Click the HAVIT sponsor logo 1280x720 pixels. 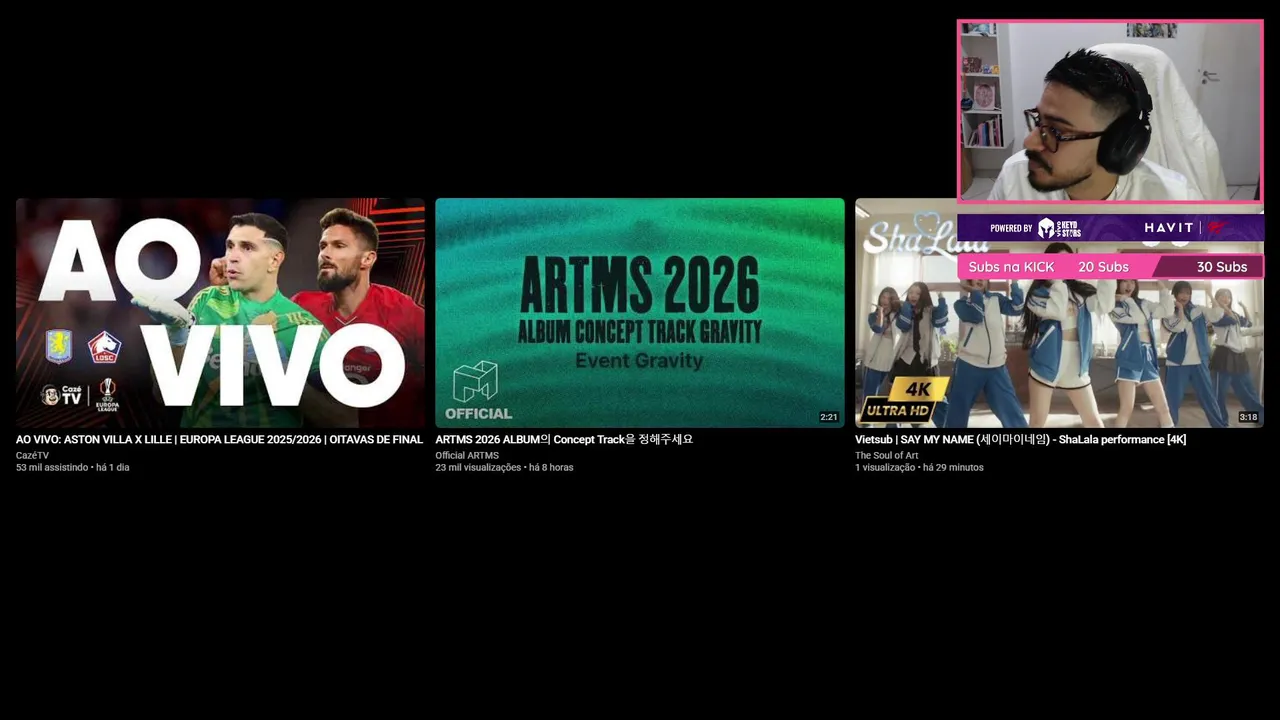click(x=1169, y=228)
